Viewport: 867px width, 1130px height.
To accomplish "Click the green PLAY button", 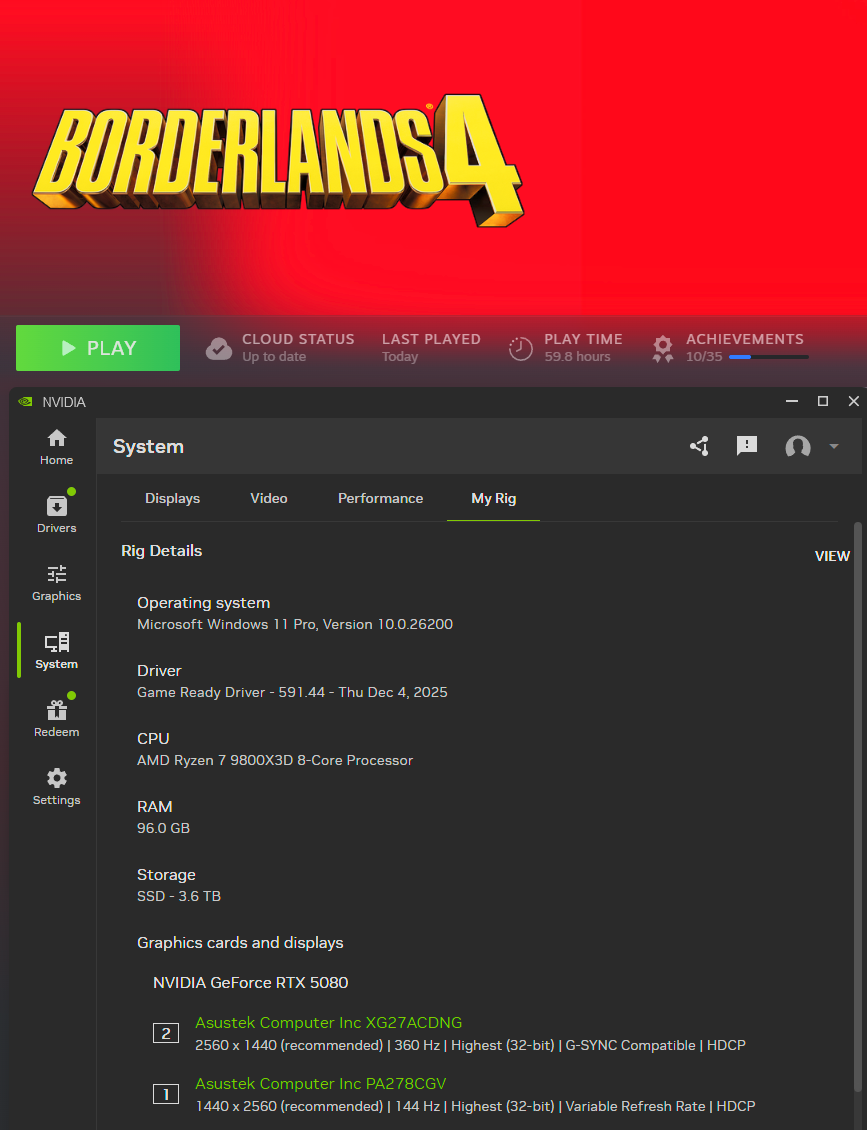I will pyautogui.click(x=98, y=348).
